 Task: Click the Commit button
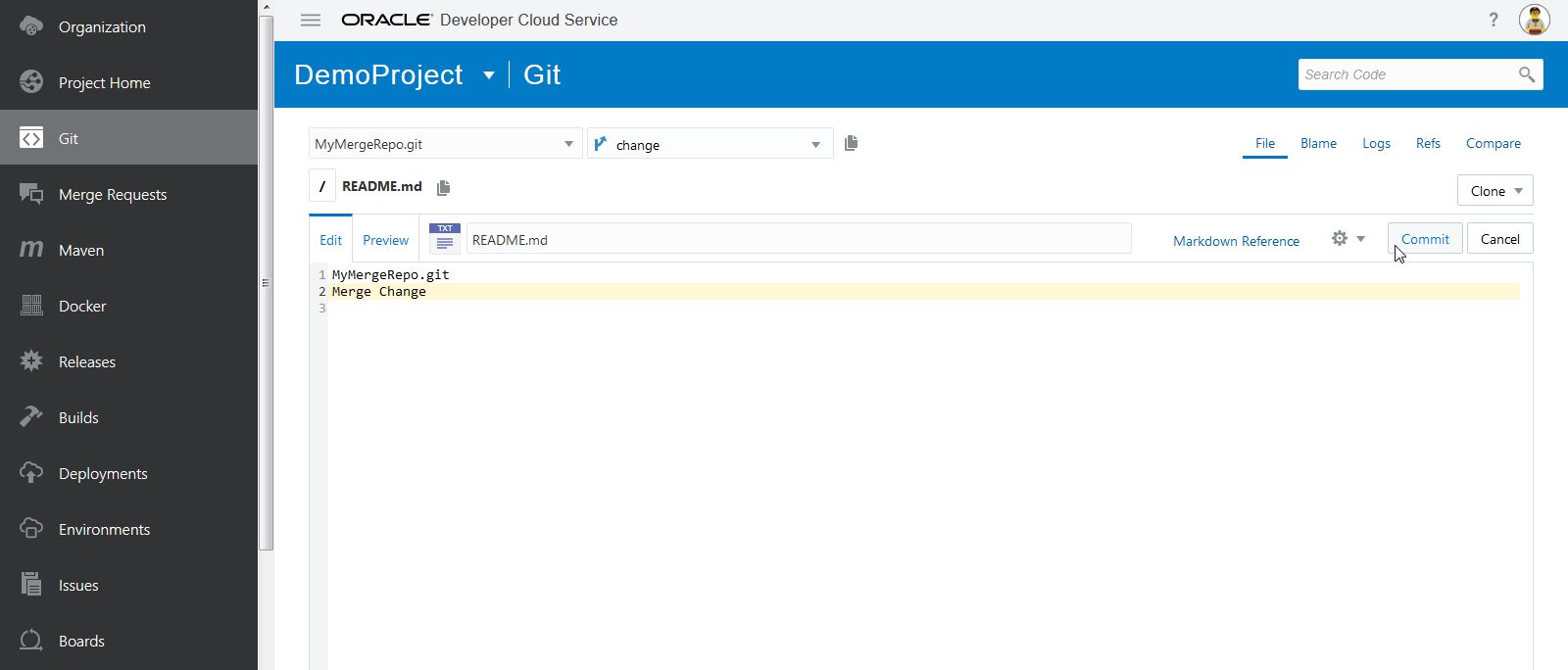click(x=1425, y=238)
